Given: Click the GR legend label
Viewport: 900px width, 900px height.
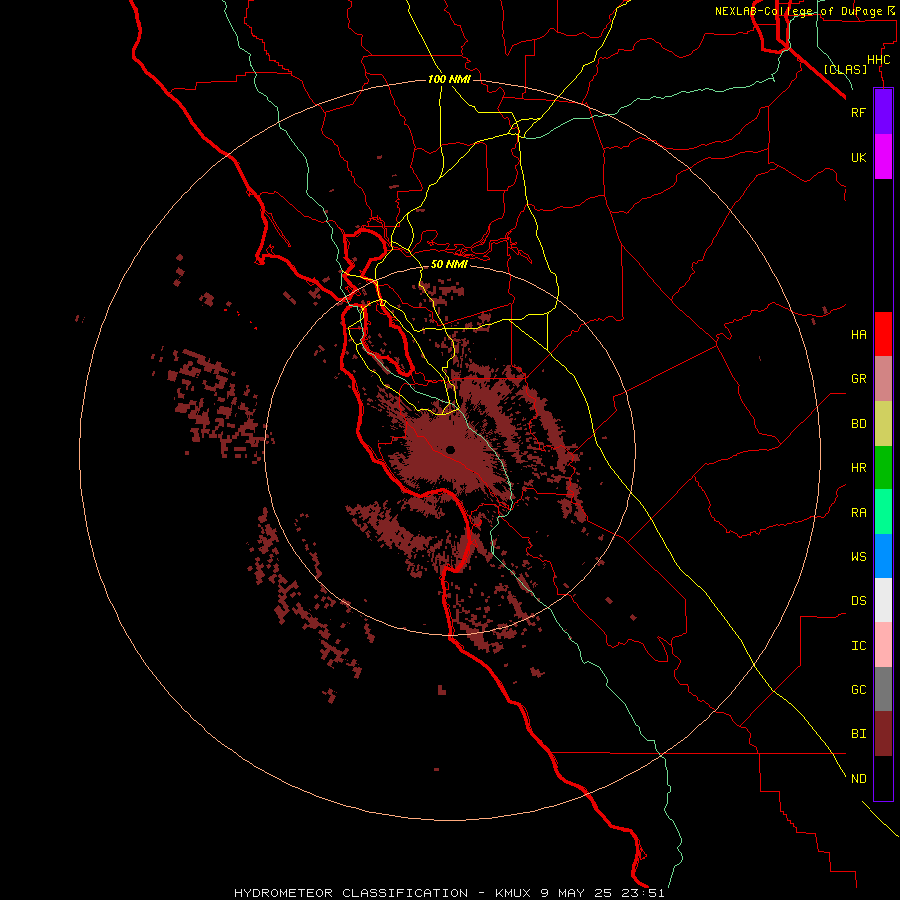Looking at the screenshot, I should point(858,379).
